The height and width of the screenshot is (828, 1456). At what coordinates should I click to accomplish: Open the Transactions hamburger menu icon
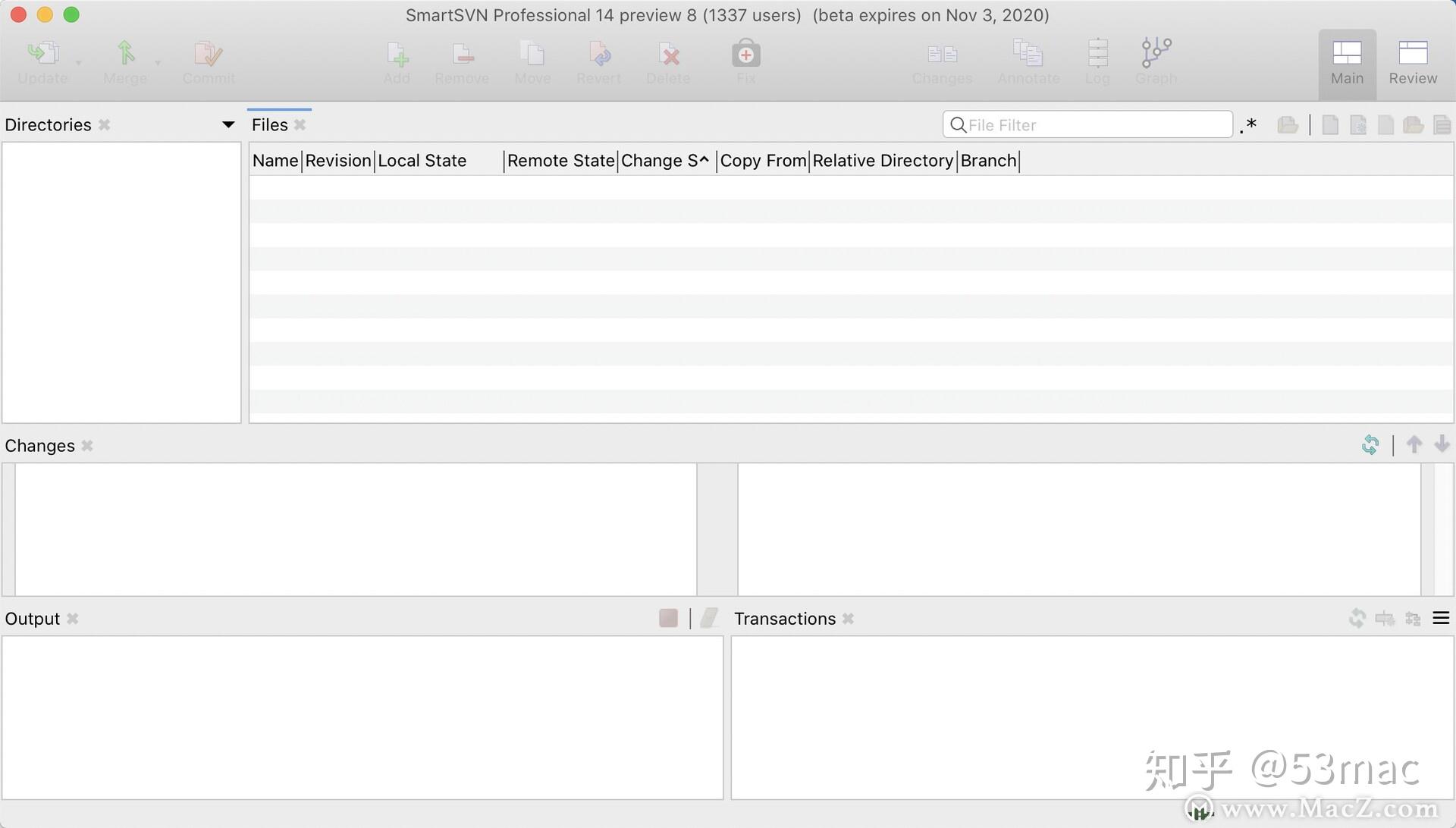click(1440, 618)
